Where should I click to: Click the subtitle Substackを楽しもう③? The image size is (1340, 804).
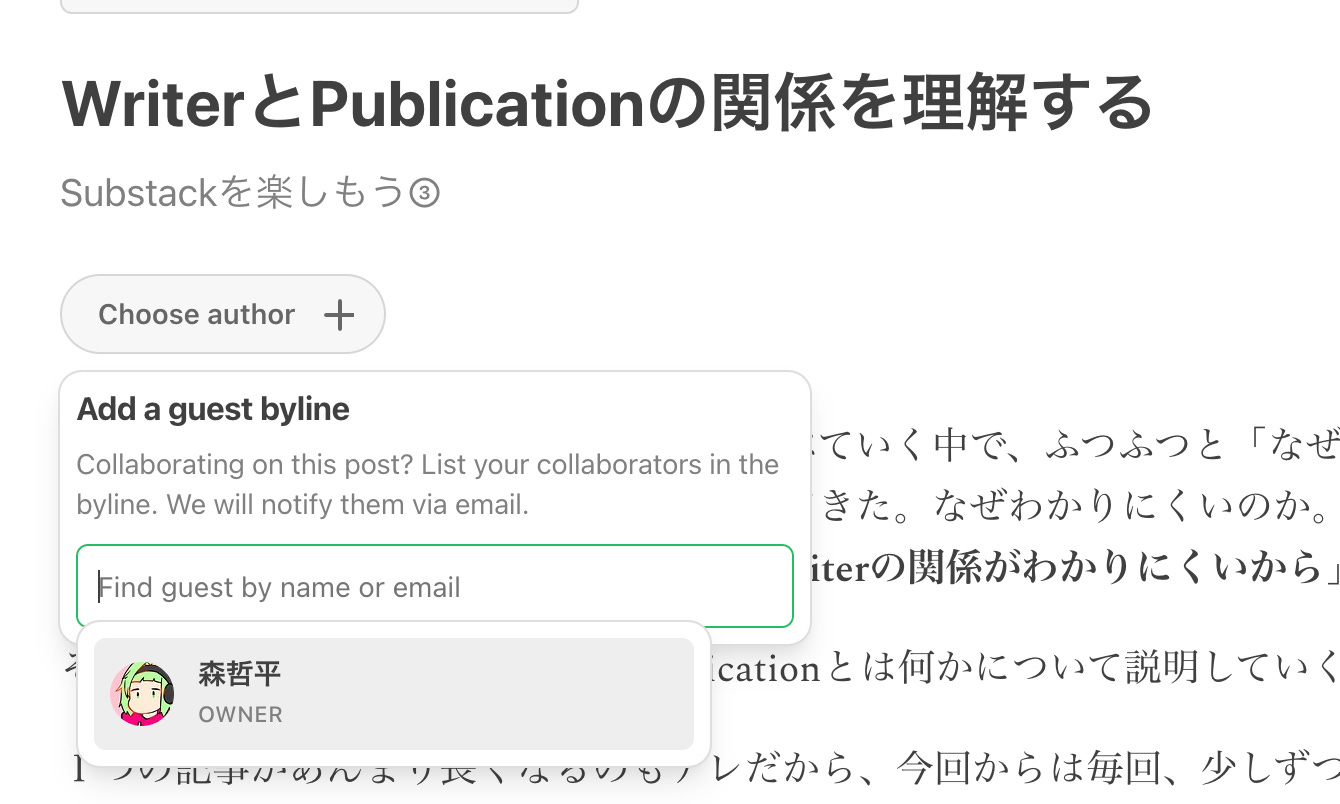point(250,193)
